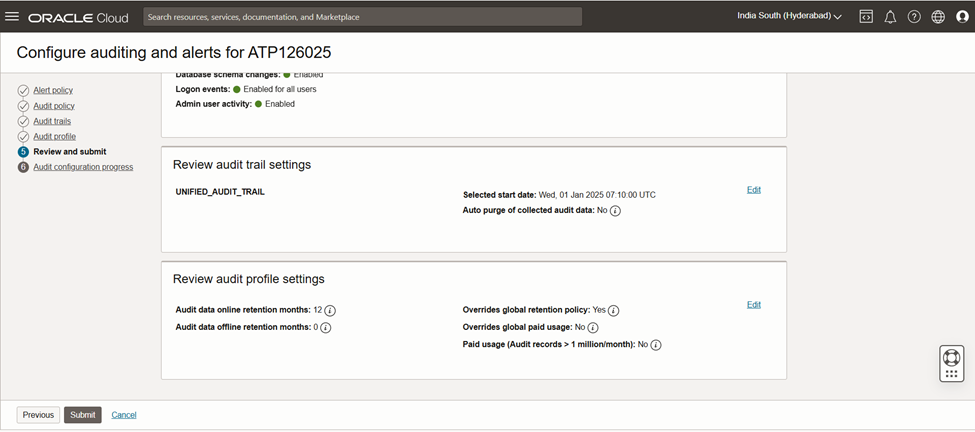Click the step 5 circle indicator
The height and width of the screenshot is (432, 975).
pos(23,152)
